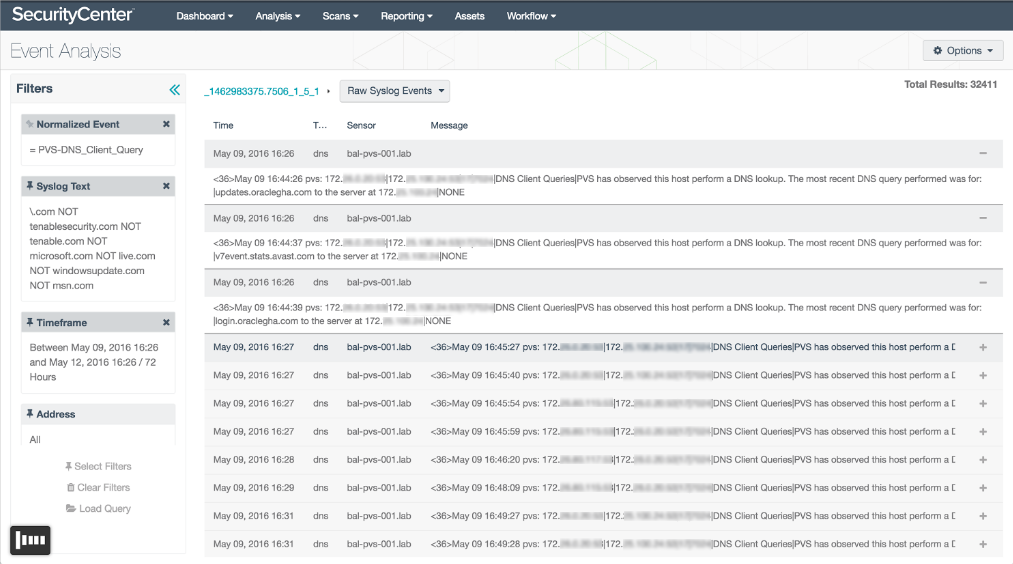
Task: Click the pin icon beside Normalized Event
Action: tap(30, 124)
